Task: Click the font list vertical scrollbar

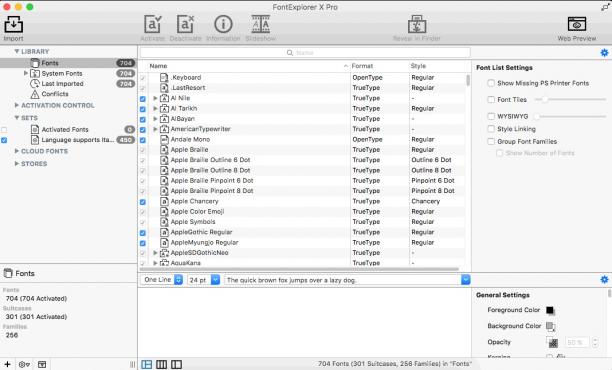Action: [x=468, y=80]
